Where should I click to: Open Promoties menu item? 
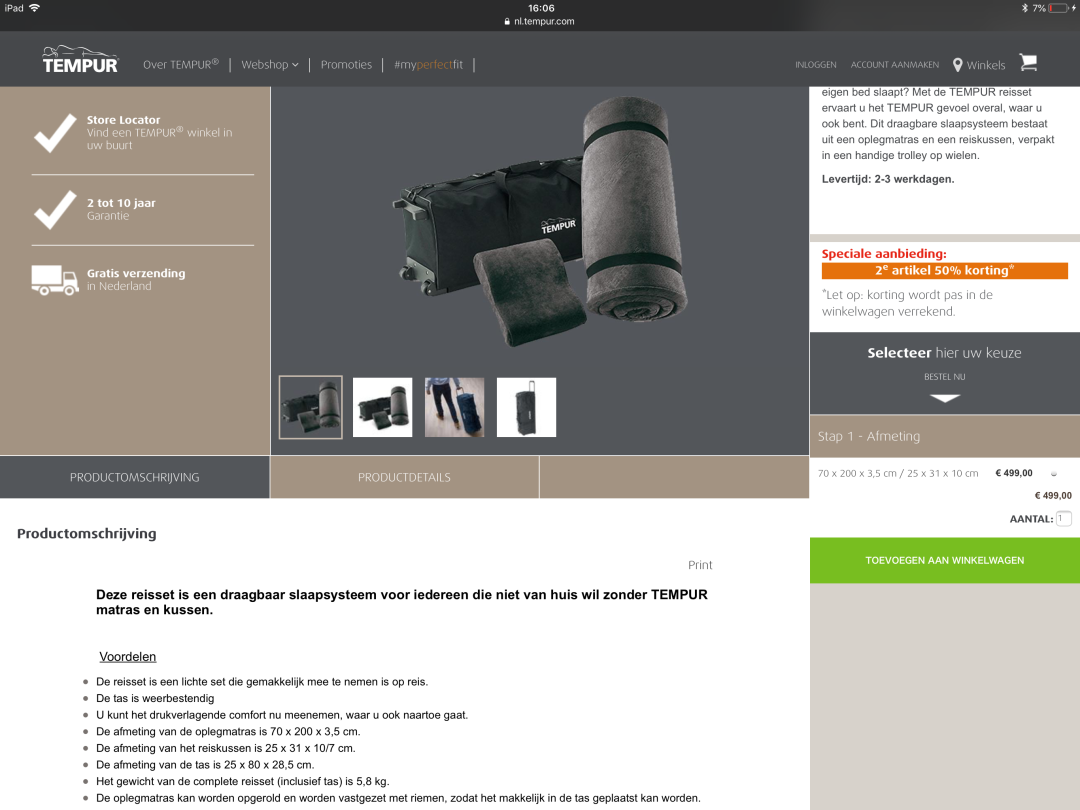346,65
